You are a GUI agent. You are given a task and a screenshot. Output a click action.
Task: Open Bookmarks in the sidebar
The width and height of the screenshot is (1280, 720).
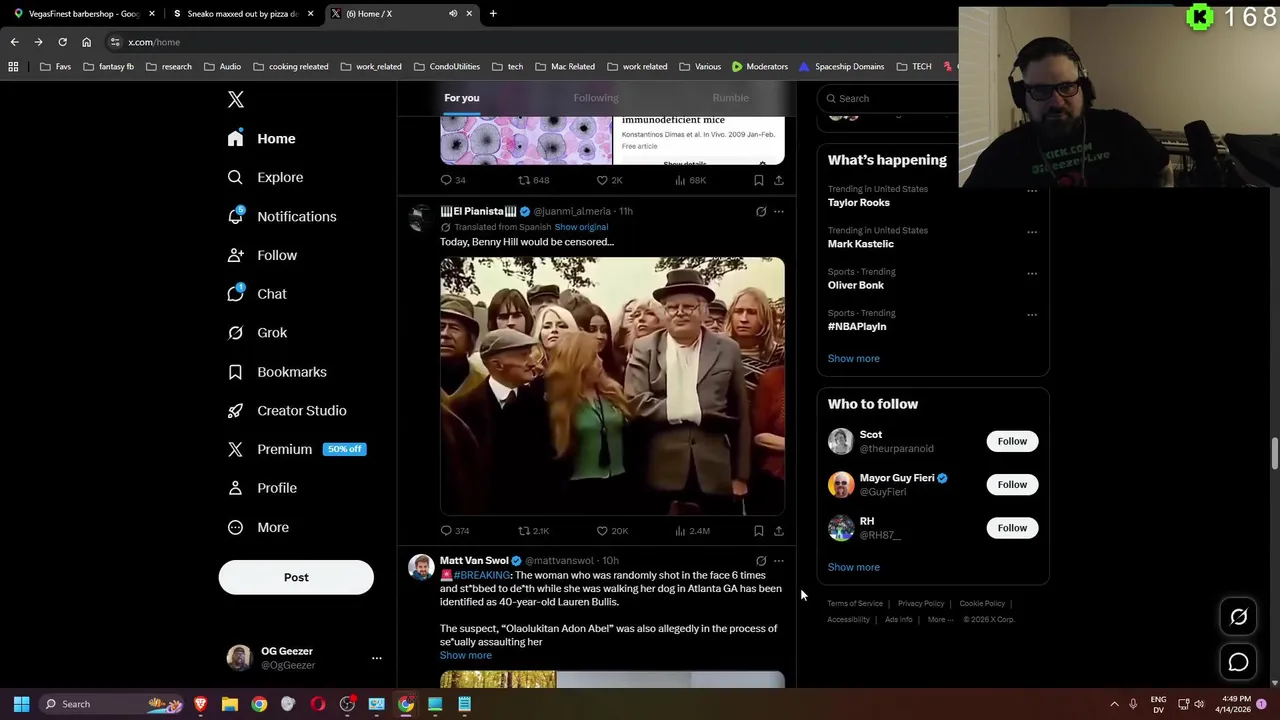276,372
